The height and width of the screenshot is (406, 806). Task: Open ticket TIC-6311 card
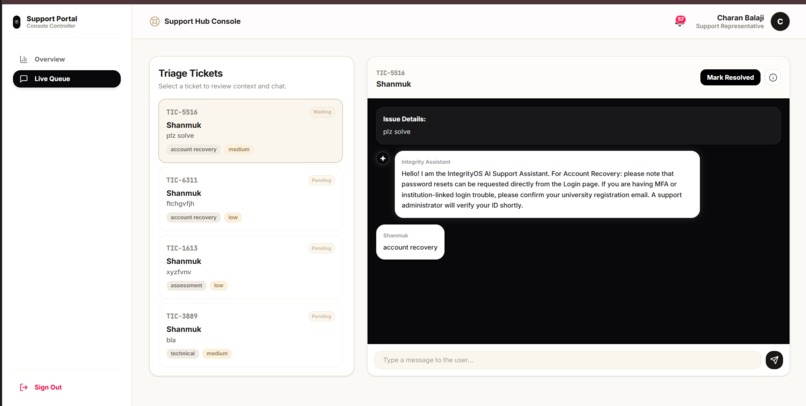click(250, 199)
